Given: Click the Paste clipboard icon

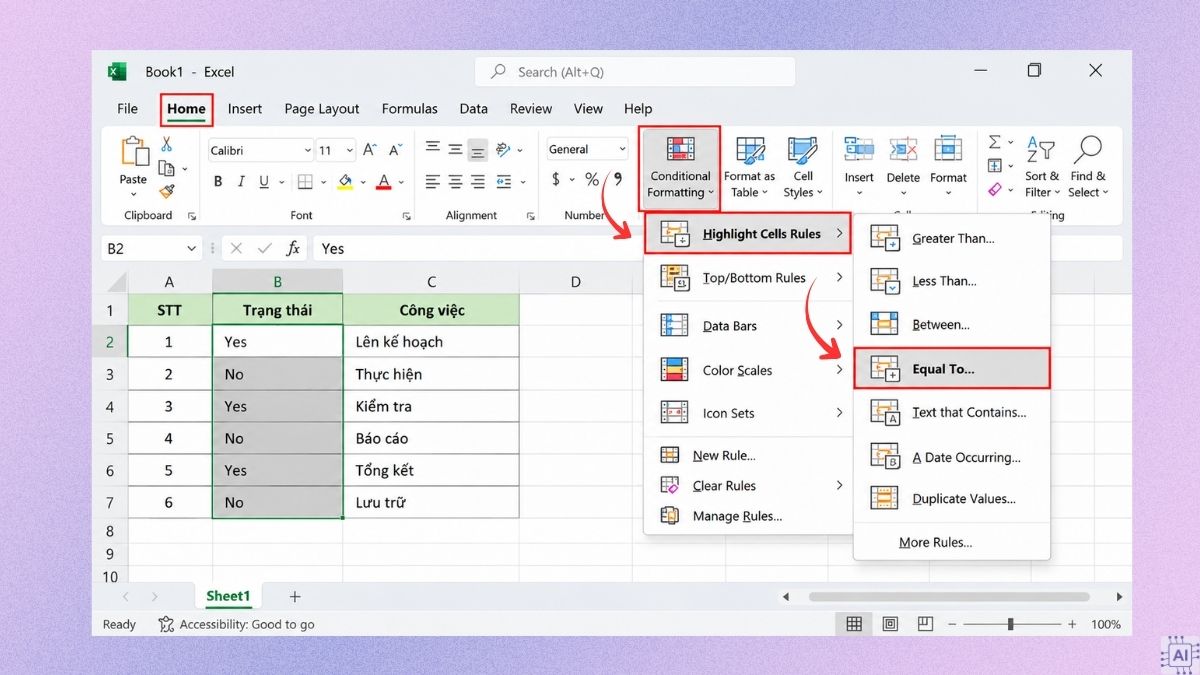Looking at the screenshot, I should (134, 152).
